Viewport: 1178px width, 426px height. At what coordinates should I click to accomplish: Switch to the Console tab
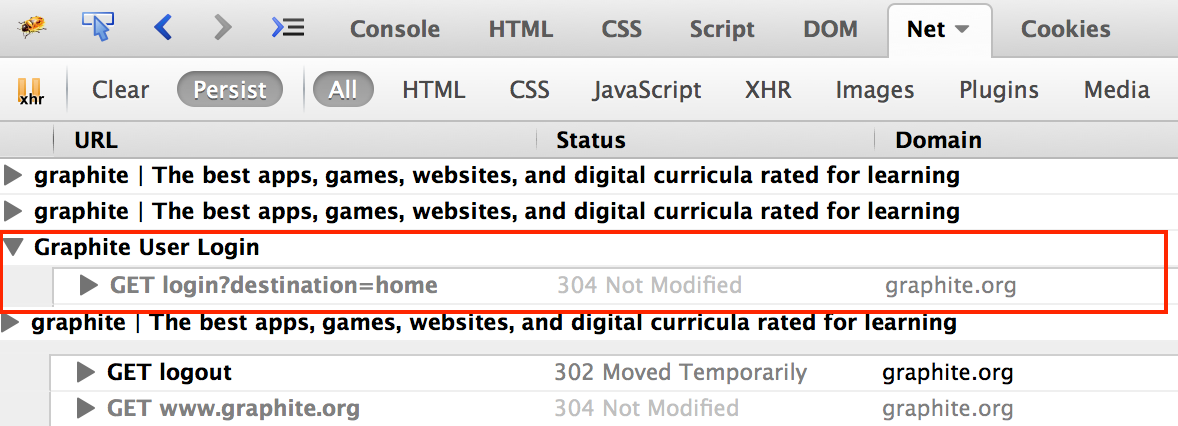(x=394, y=29)
